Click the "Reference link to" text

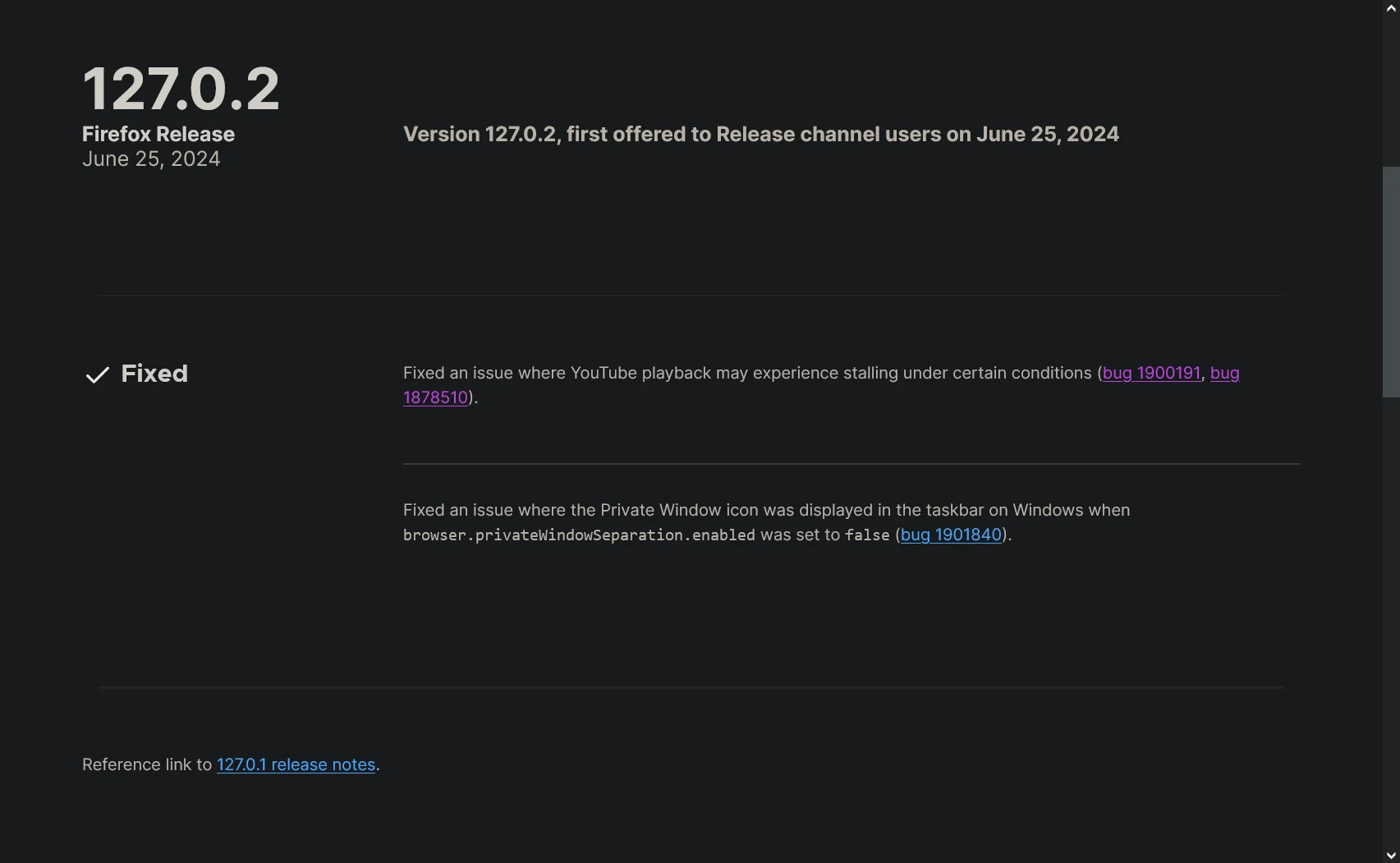click(147, 764)
